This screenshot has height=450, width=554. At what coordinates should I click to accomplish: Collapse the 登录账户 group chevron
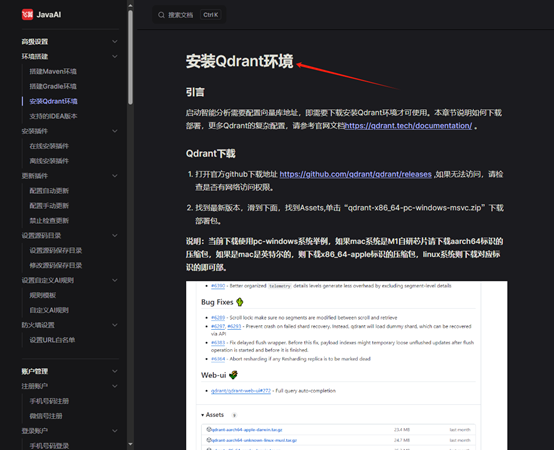point(115,431)
